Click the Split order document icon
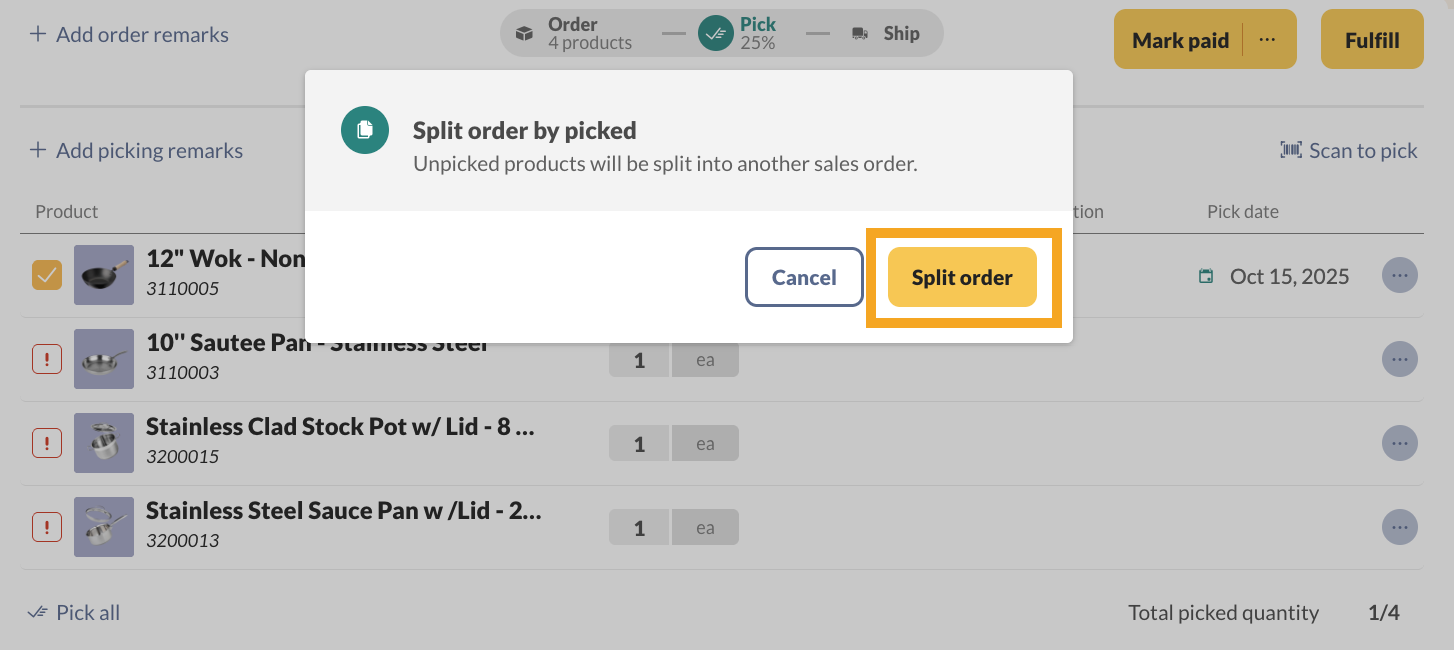This screenshot has width=1454, height=650. point(365,130)
